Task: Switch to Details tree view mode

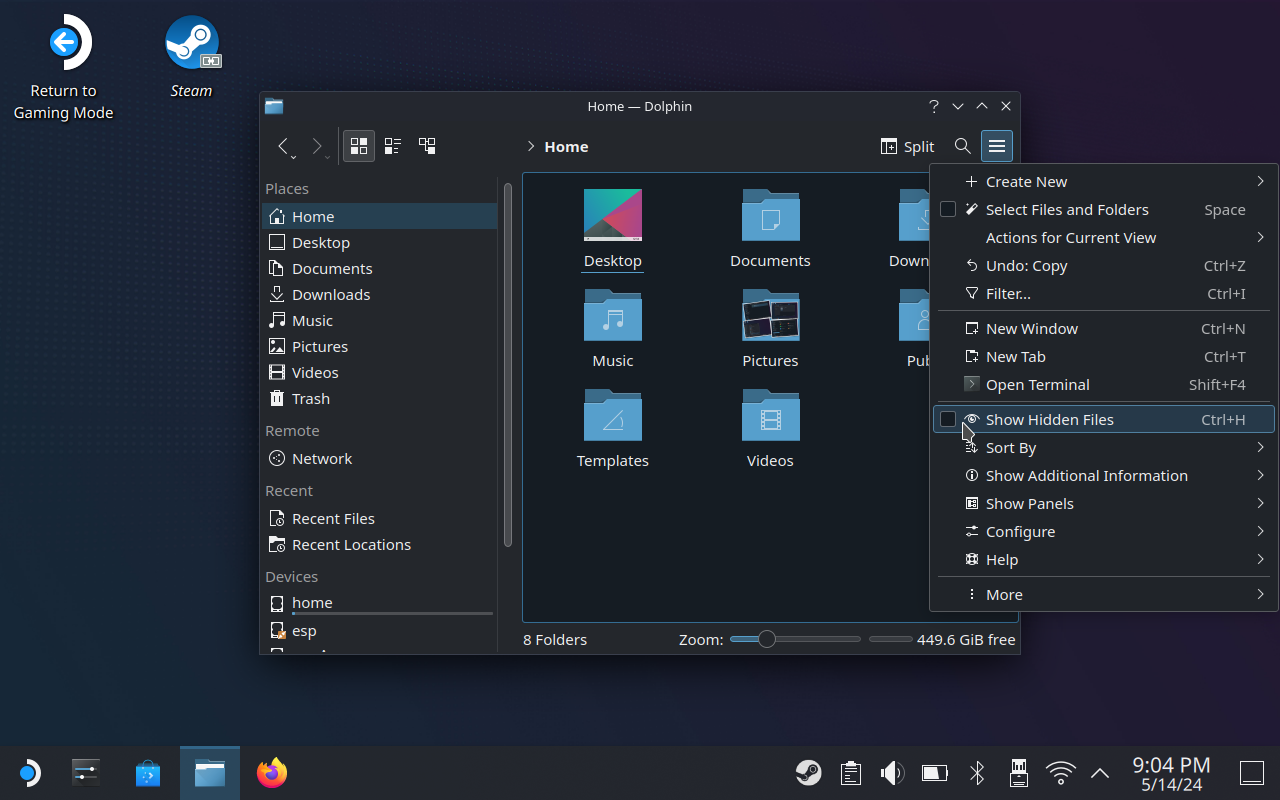Action: tap(427, 146)
